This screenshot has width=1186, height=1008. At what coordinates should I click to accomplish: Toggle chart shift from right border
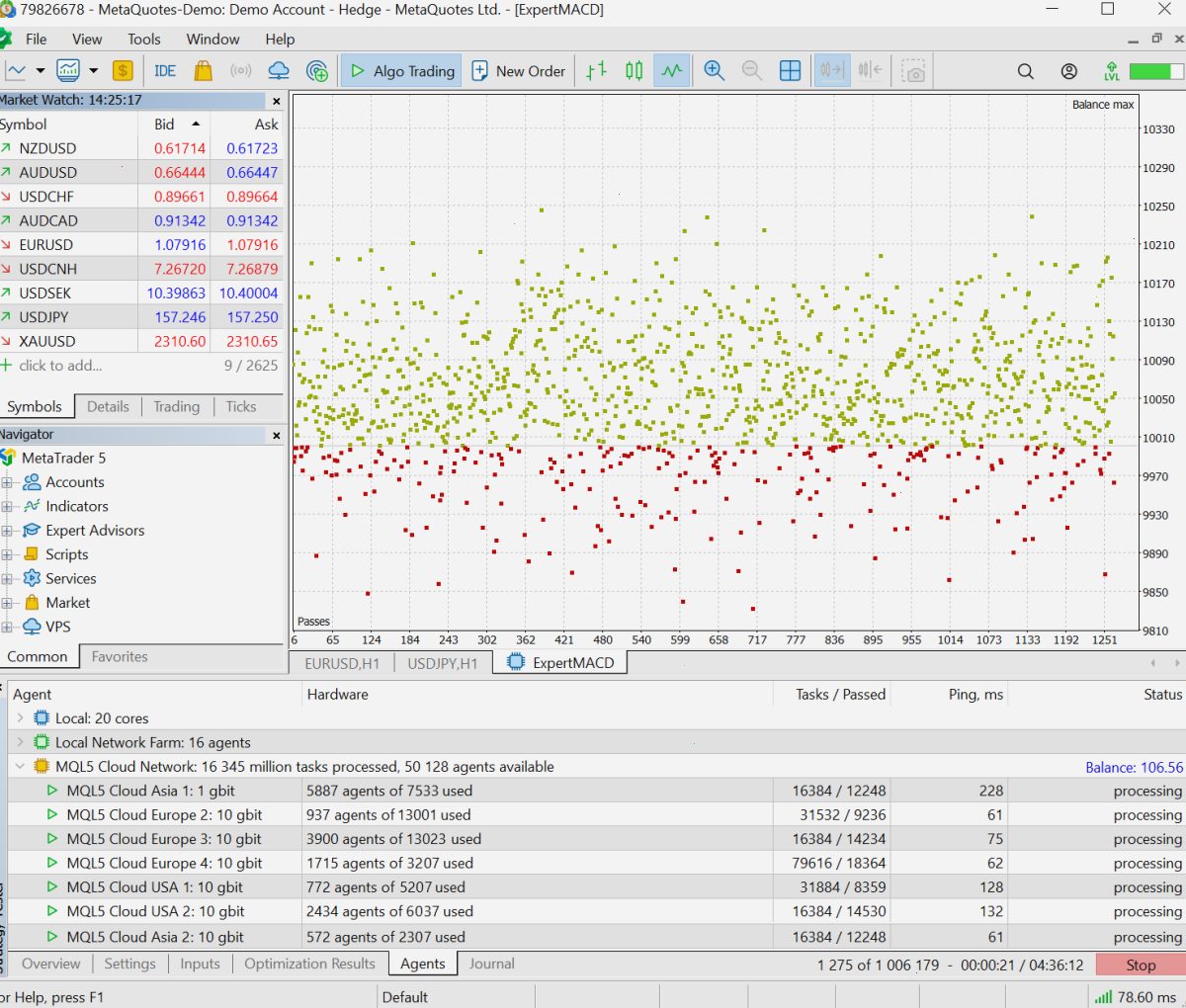[871, 71]
